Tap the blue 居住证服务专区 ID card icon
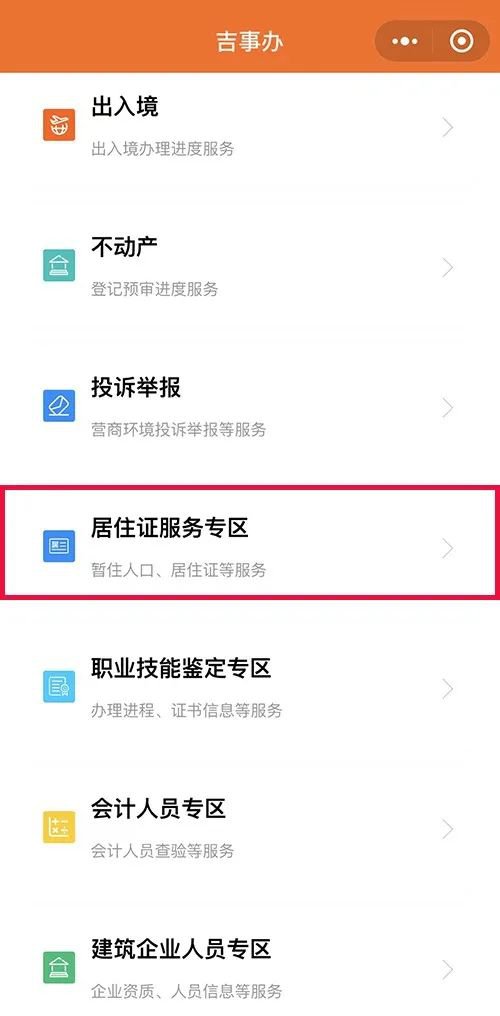The height and width of the screenshot is (1016, 500). coord(59,546)
